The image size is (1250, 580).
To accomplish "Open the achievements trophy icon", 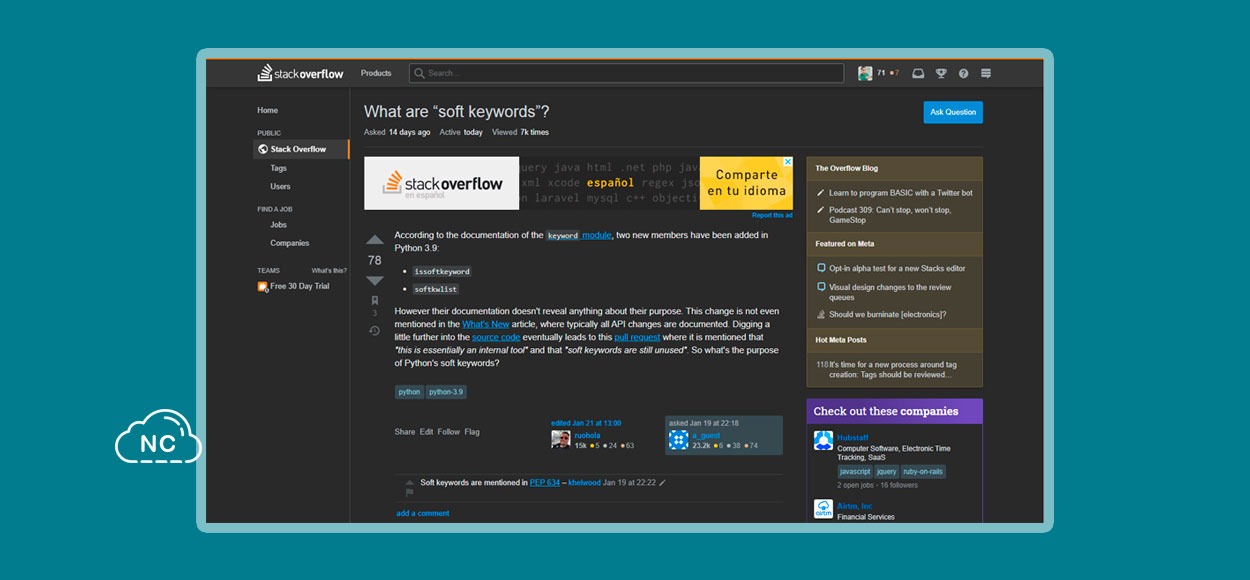I will point(941,73).
